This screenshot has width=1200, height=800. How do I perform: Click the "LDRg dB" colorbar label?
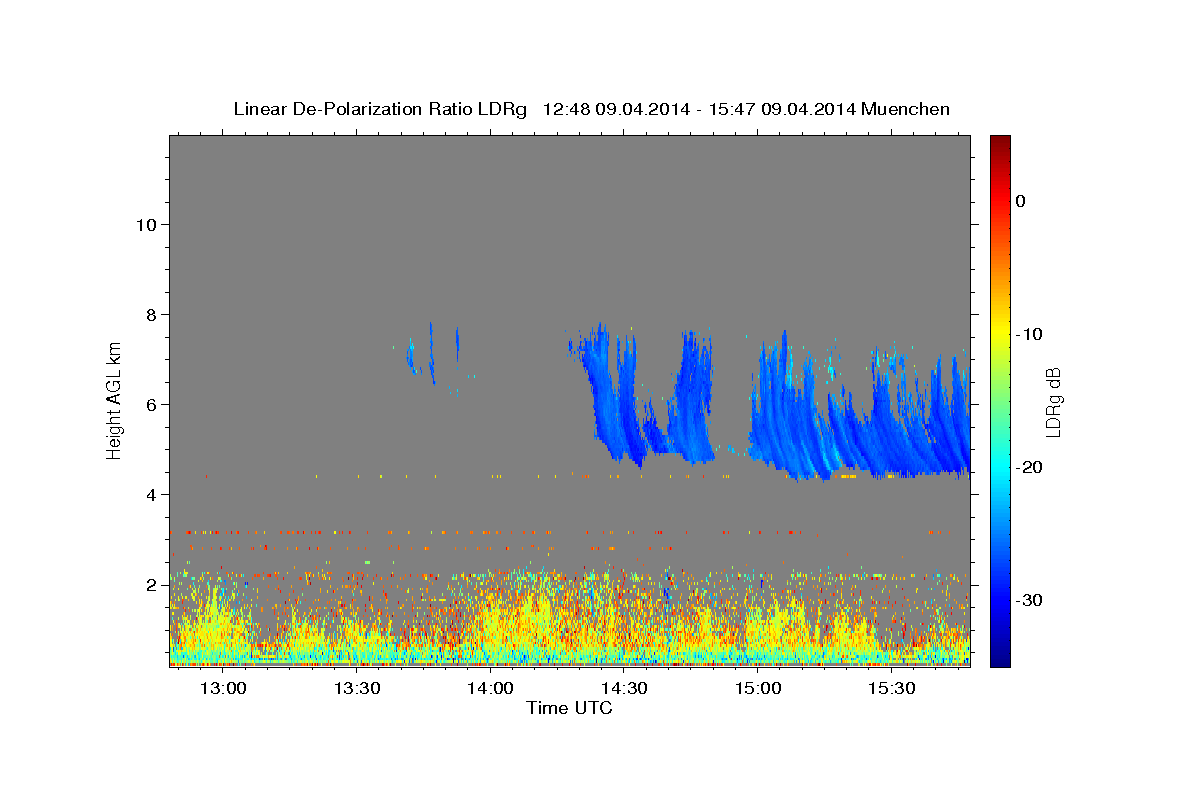tap(1052, 402)
